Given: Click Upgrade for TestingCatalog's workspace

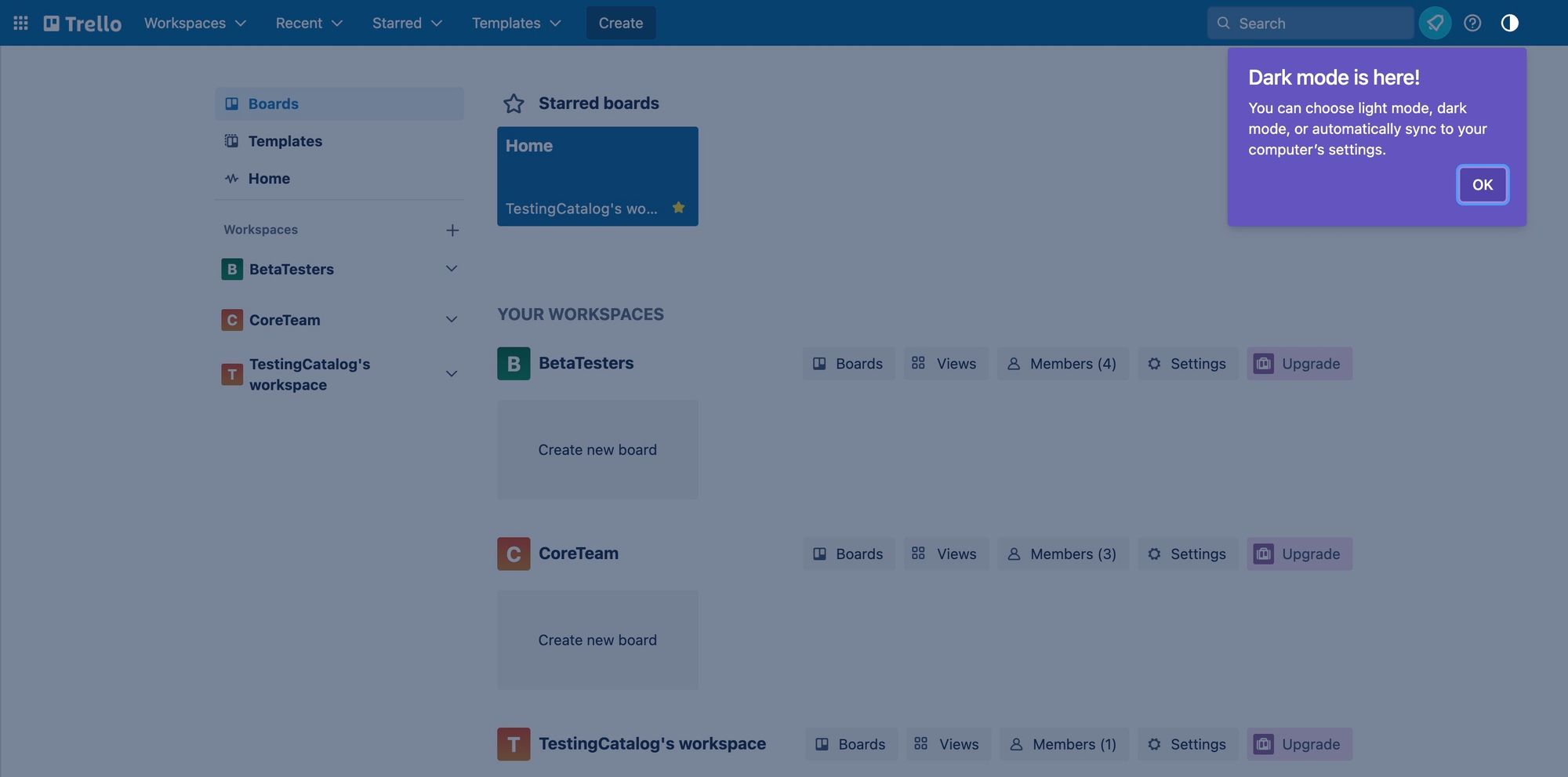Looking at the screenshot, I should coord(1299,744).
